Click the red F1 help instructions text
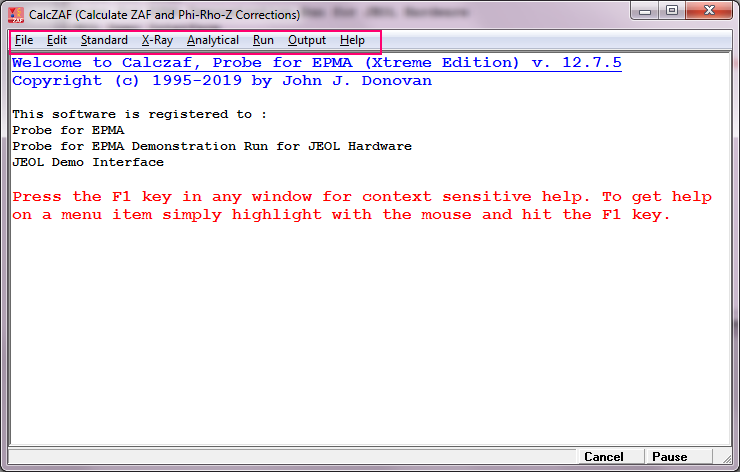The image size is (740, 472). click(x=340, y=205)
